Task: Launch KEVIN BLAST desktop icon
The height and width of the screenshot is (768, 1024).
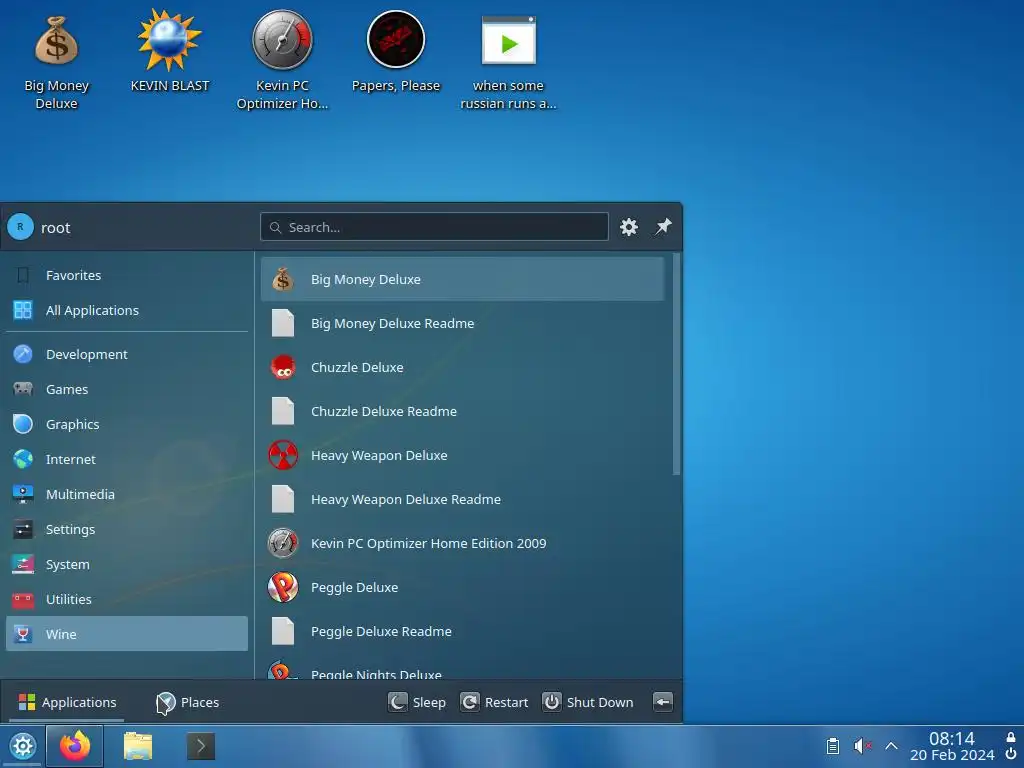Action: pos(169,51)
